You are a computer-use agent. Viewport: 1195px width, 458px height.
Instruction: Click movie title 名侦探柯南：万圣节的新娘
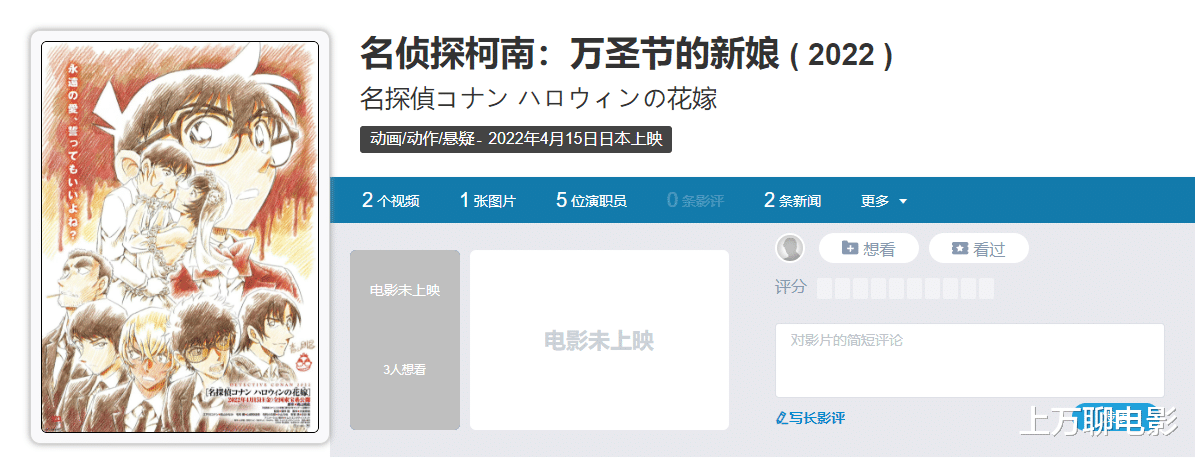[x=570, y=55]
